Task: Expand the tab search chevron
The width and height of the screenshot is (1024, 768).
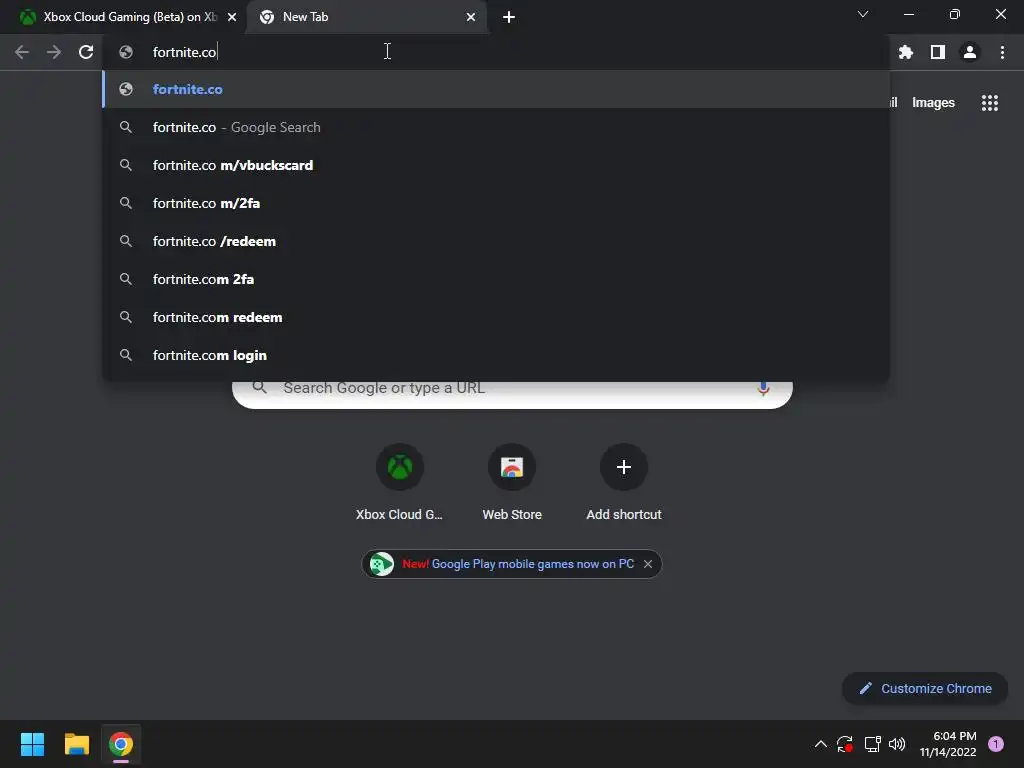Action: click(863, 14)
